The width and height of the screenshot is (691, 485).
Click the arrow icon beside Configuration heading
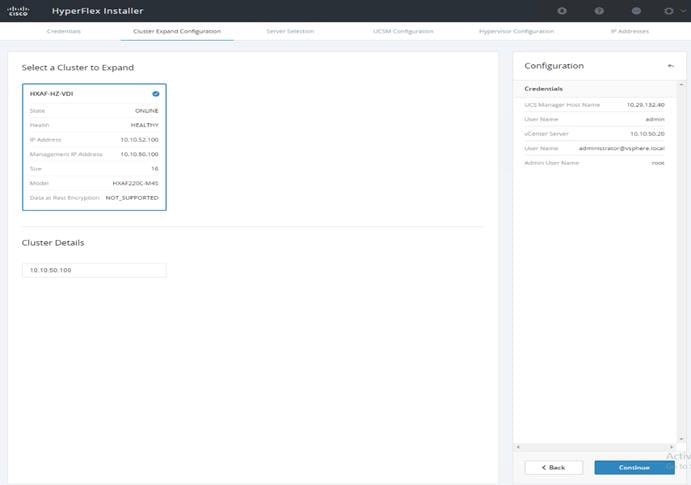(671, 66)
